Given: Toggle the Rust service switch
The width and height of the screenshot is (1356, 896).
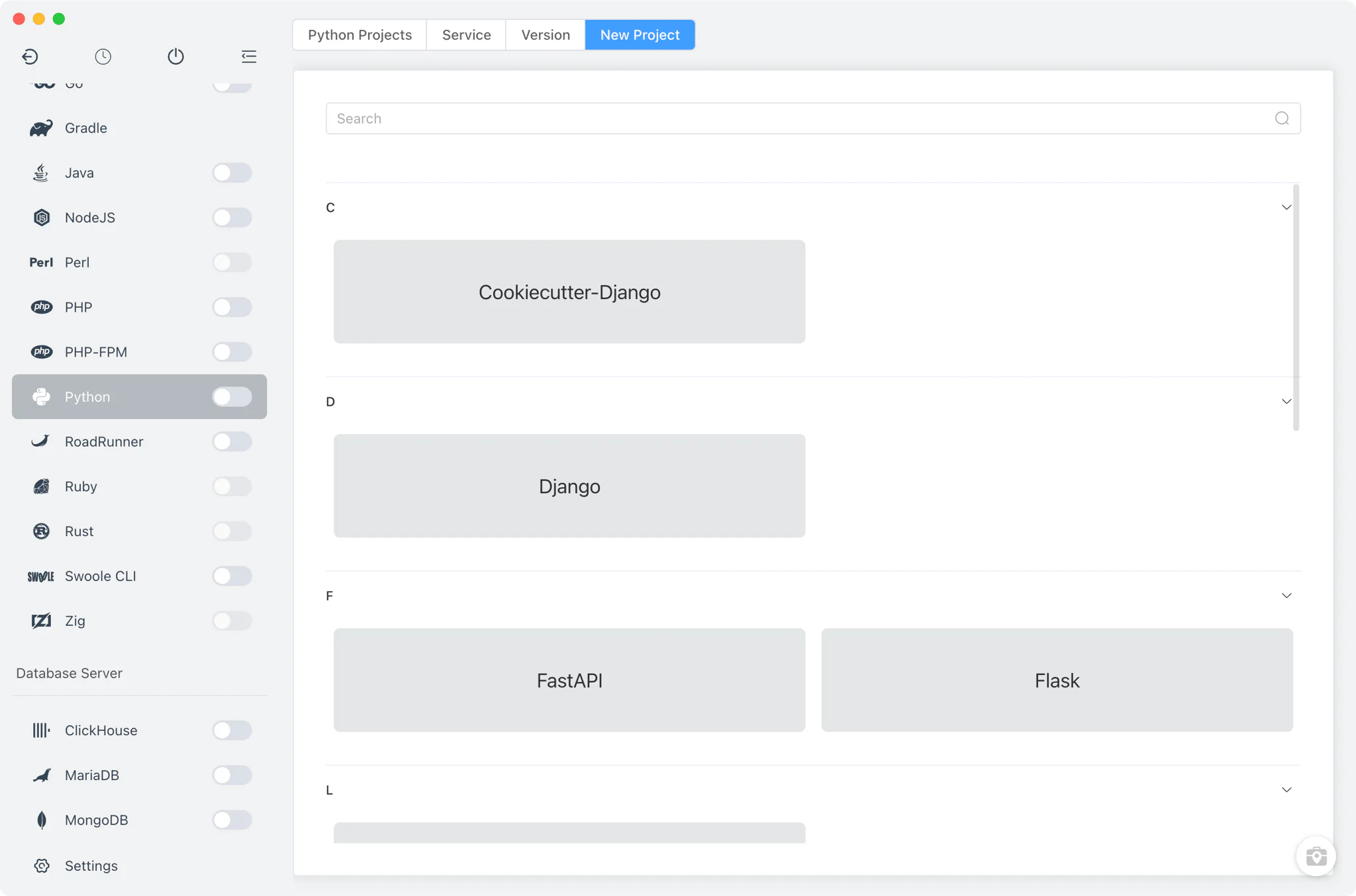Looking at the screenshot, I should [232, 531].
